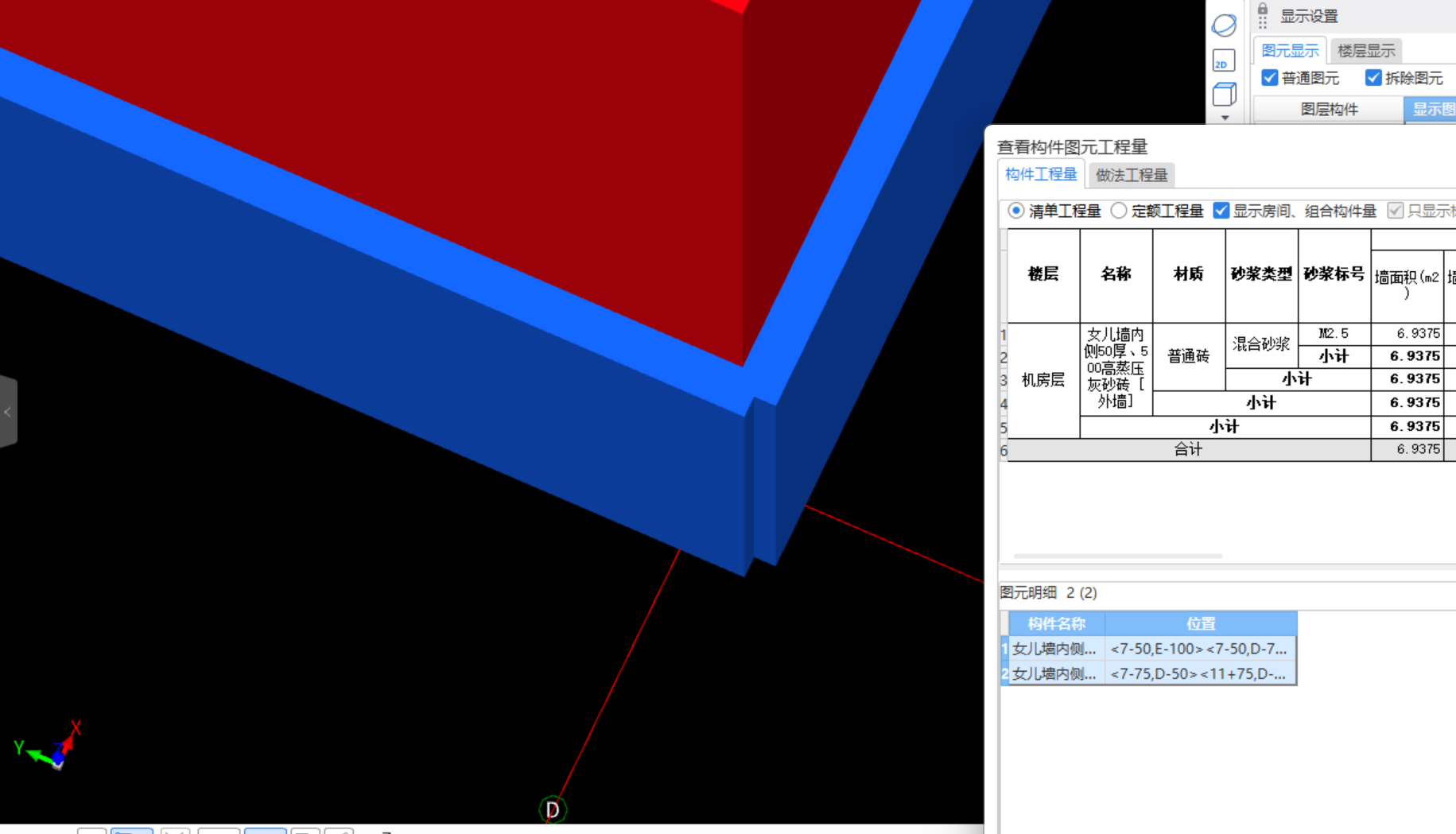Screen dimensions: 1456x834
Task: Select row 2 in the 图元明细 list
Action: (x=1149, y=673)
